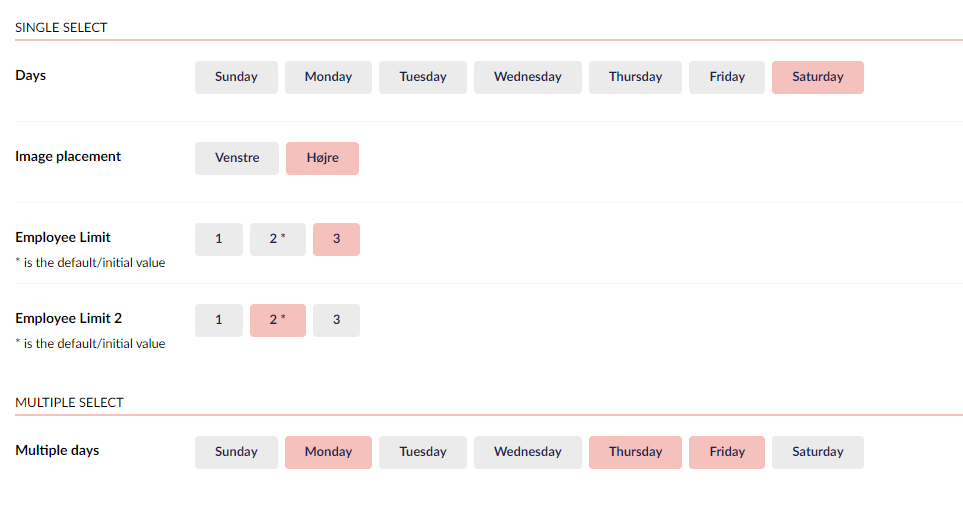This screenshot has height=515, width=963.
Task: Choose default 2 * for Employee Limit
Action: pyautogui.click(x=277, y=239)
